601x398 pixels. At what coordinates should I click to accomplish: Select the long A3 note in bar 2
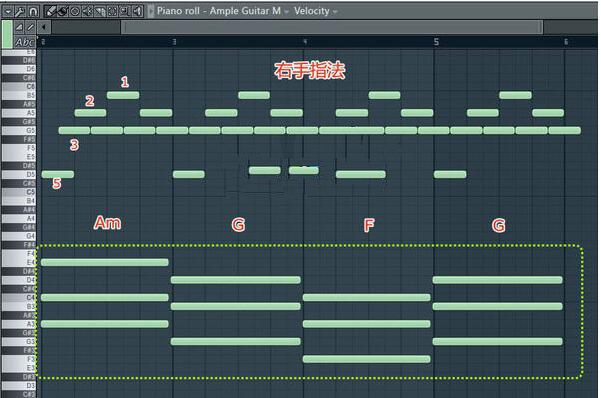pos(105,324)
